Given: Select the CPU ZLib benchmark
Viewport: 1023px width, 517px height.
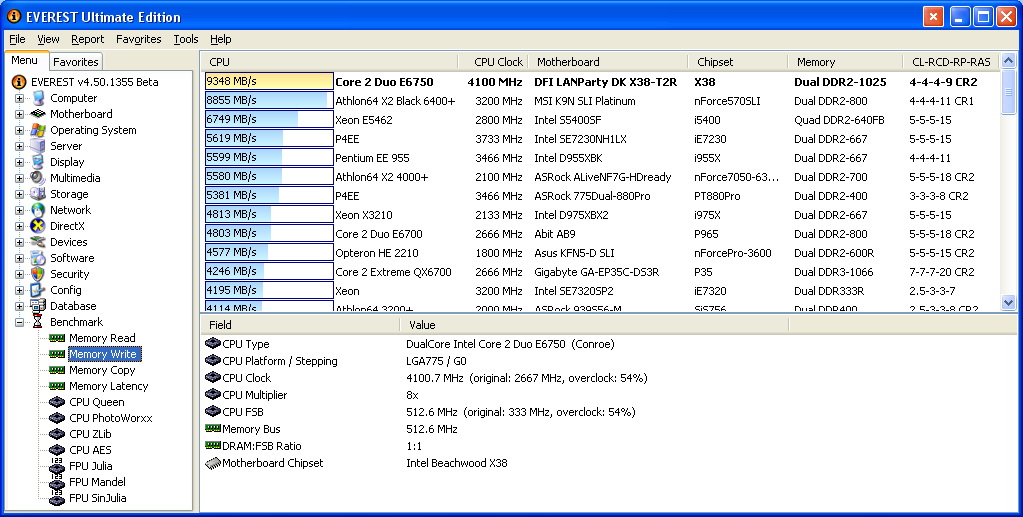Looking at the screenshot, I should point(90,433).
